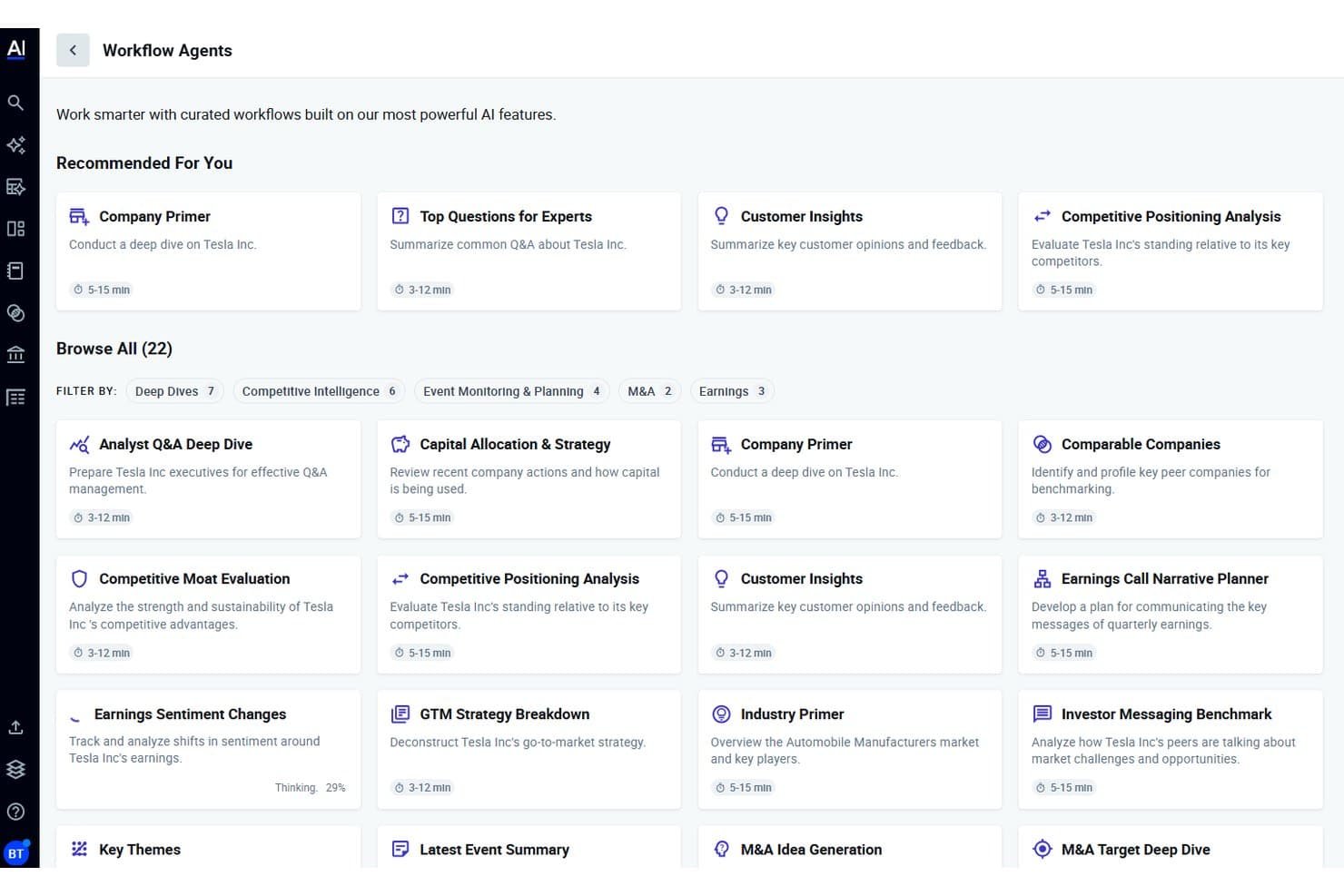The width and height of the screenshot is (1344, 896).
Task: Open the Industry Primer workflow card
Action: tap(849, 750)
